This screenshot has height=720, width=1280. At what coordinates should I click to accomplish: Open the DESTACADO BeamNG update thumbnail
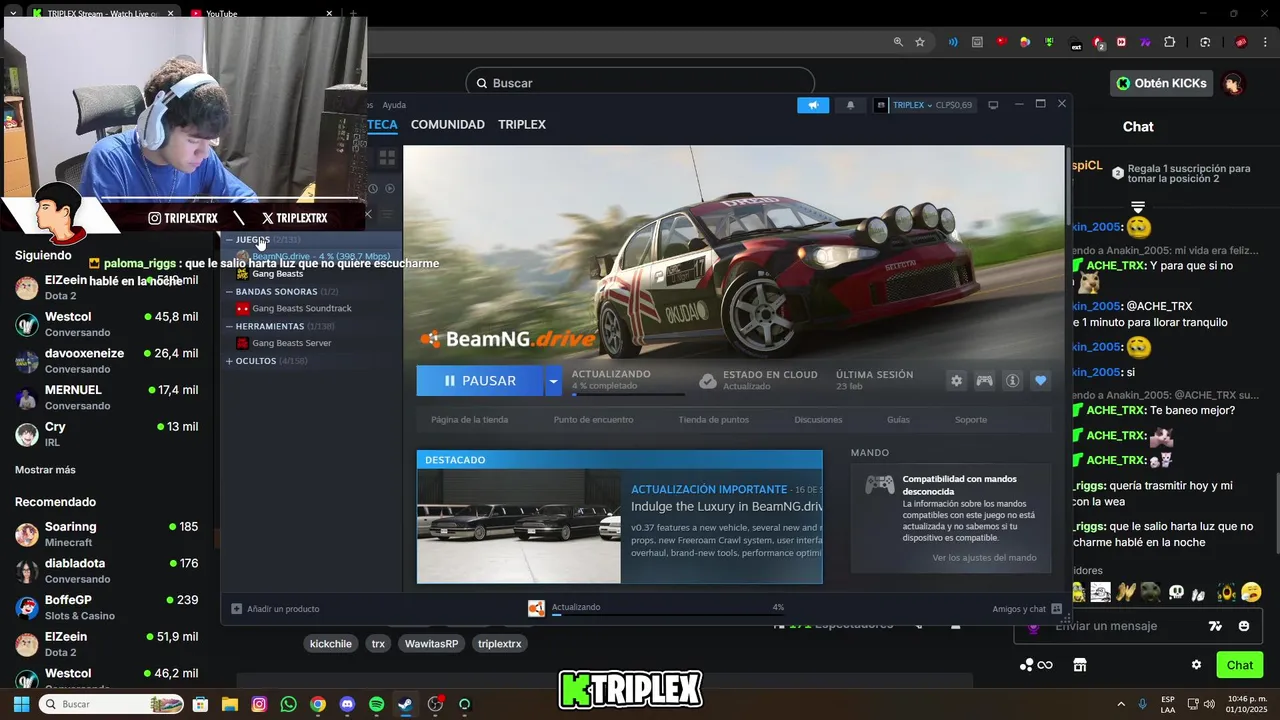tap(518, 526)
